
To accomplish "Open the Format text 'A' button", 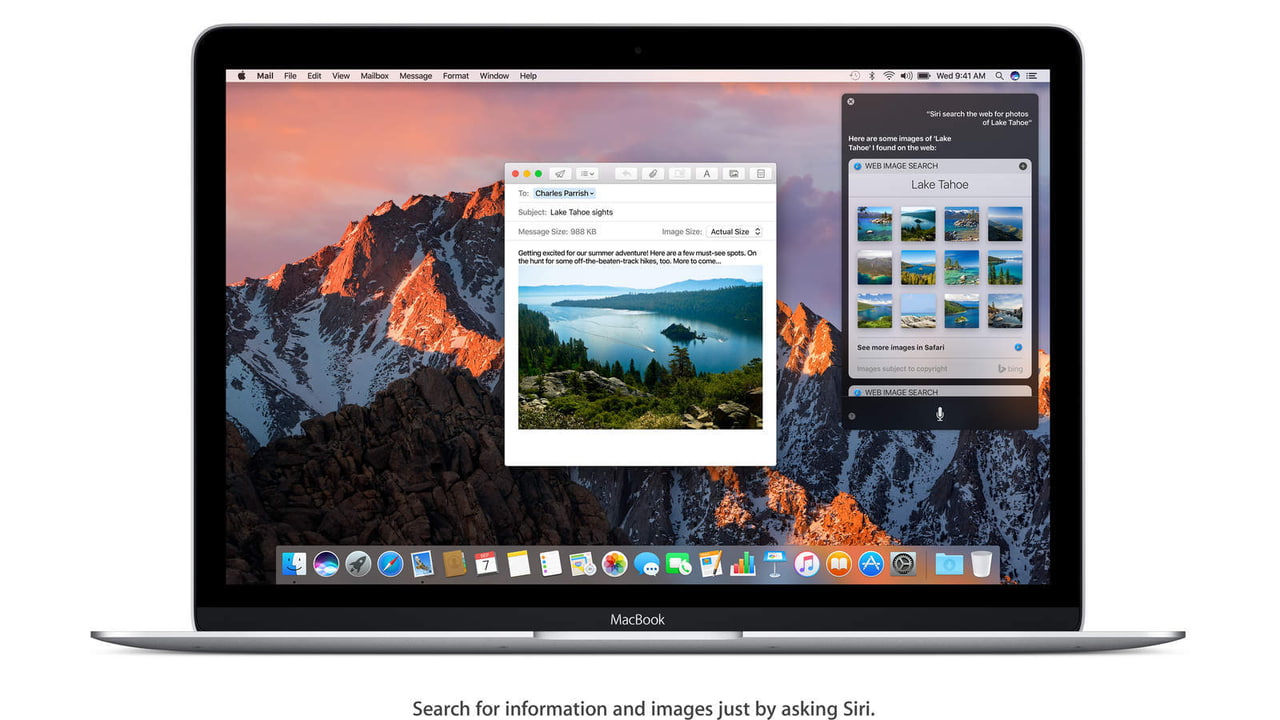I will 706,174.
